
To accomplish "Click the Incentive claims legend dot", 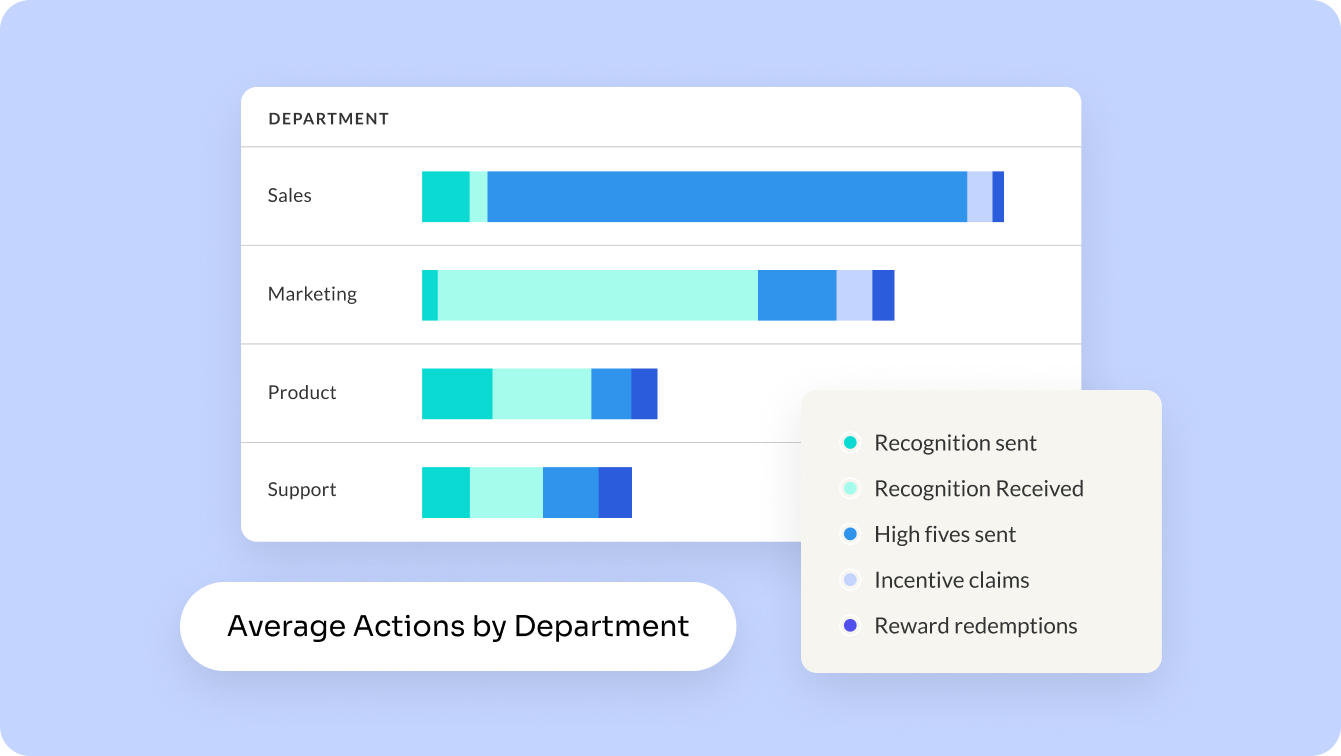I will click(850, 580).
